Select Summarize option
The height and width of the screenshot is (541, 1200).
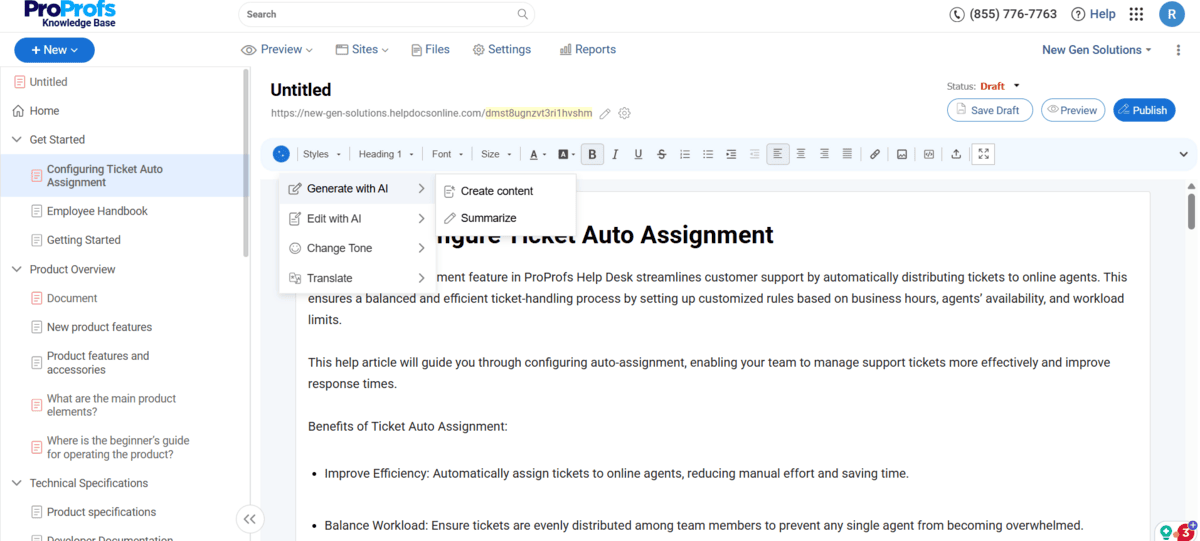(480, 218)
